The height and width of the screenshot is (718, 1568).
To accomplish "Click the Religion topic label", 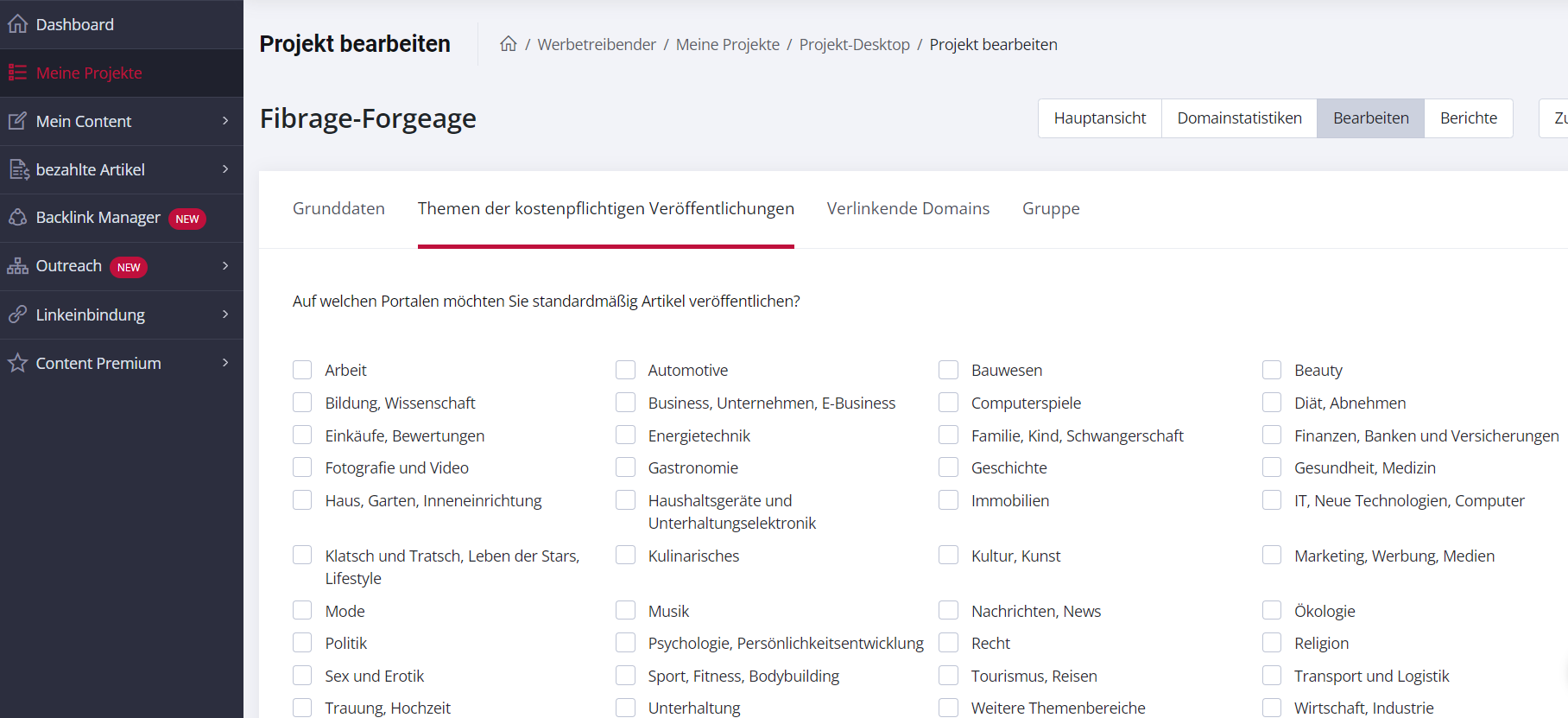I will point(1322,644).
